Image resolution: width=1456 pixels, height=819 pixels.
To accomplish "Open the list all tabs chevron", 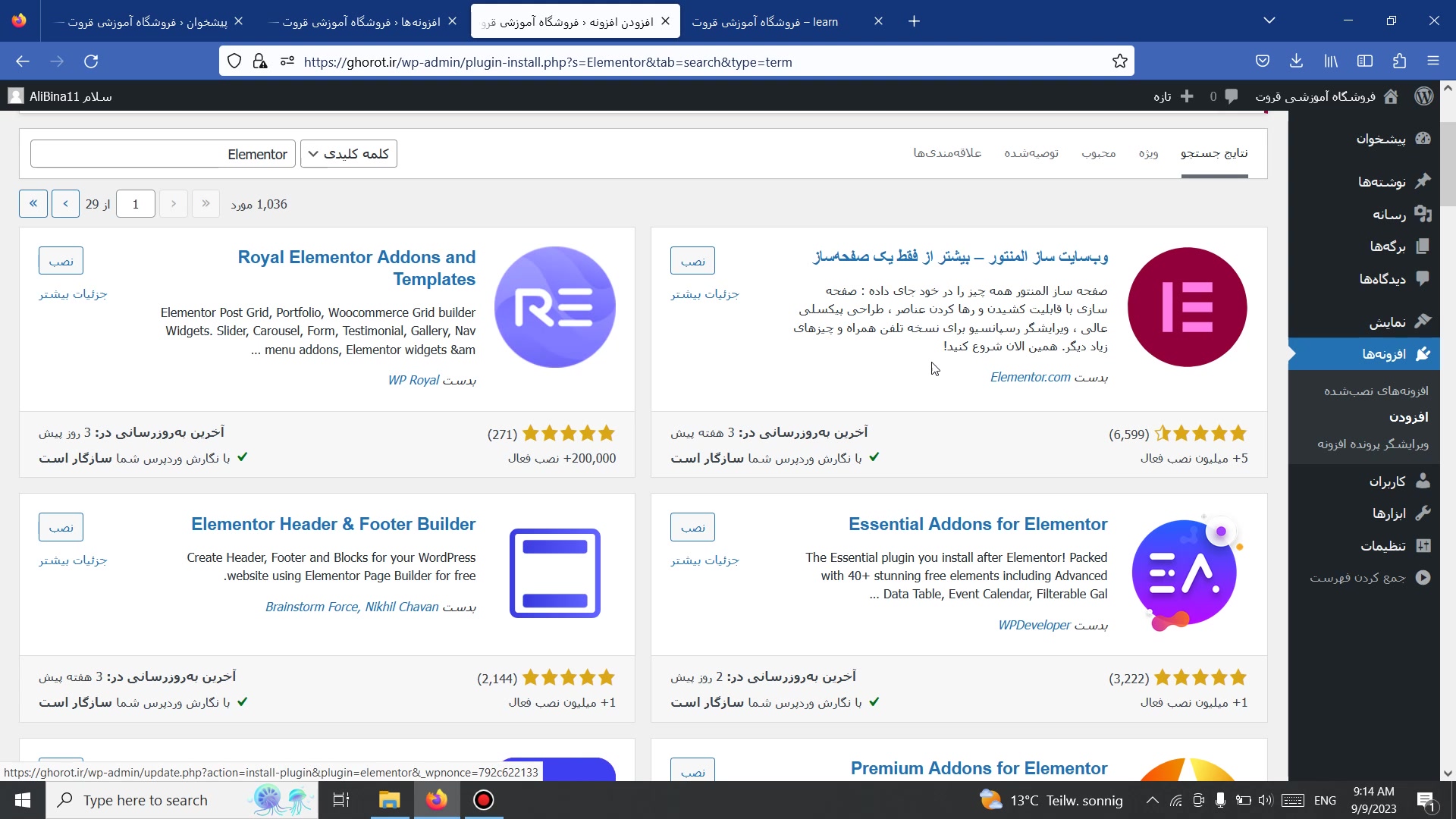I will (1269, 21).
